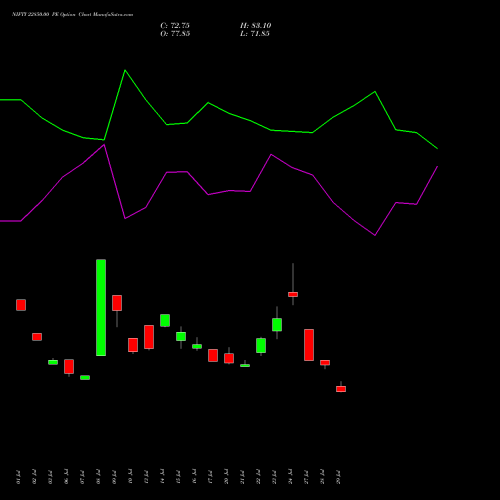Select the close value 'C: 72.75'
Screen dimensions: 500x500
tap(175, 26)
